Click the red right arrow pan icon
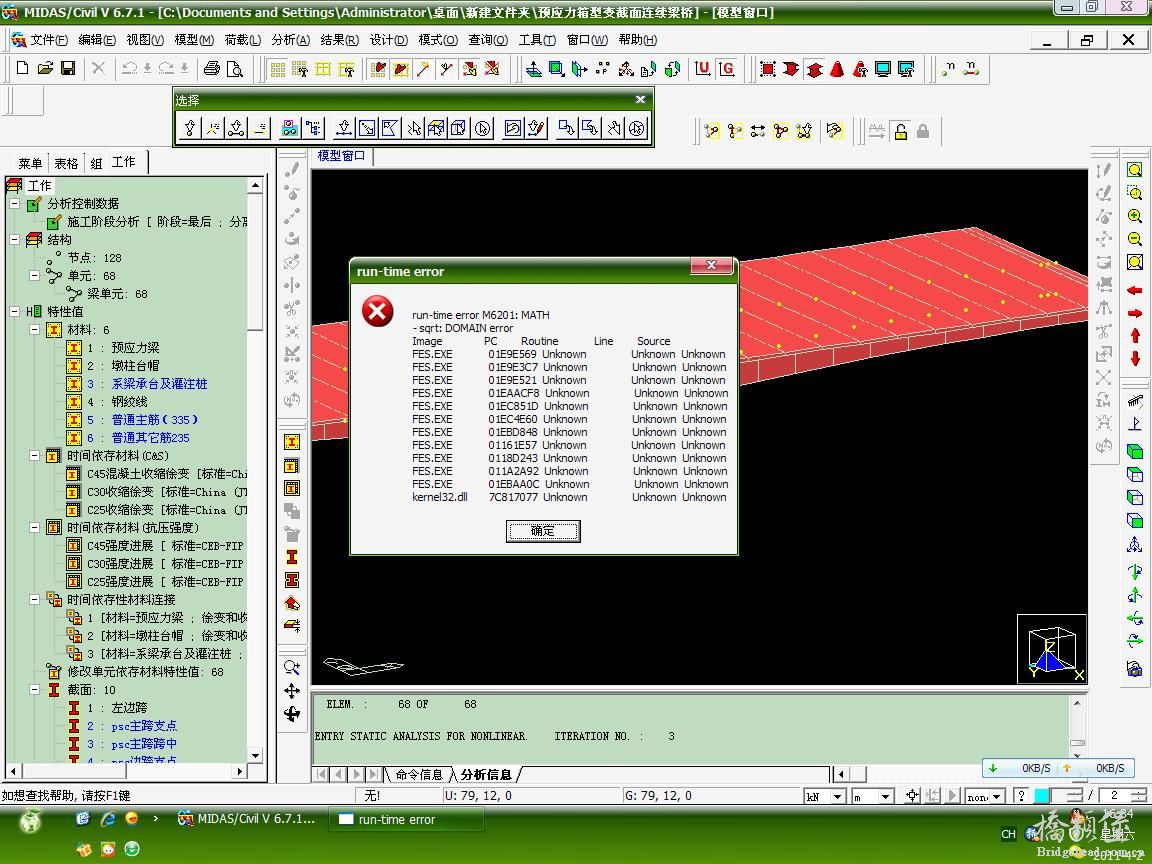This screenshot has width=1152, height=864. coord(1134,314)
